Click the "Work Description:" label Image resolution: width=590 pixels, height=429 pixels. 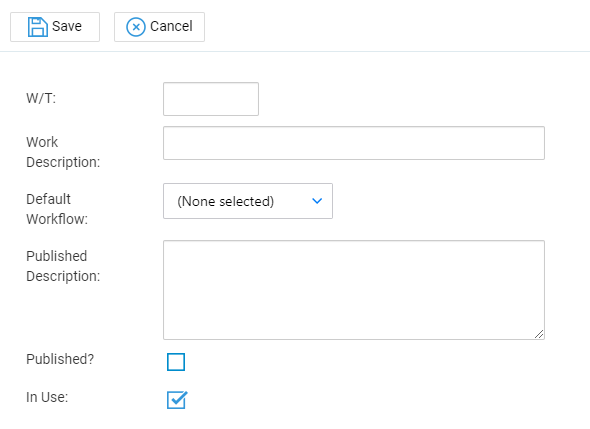63,152
